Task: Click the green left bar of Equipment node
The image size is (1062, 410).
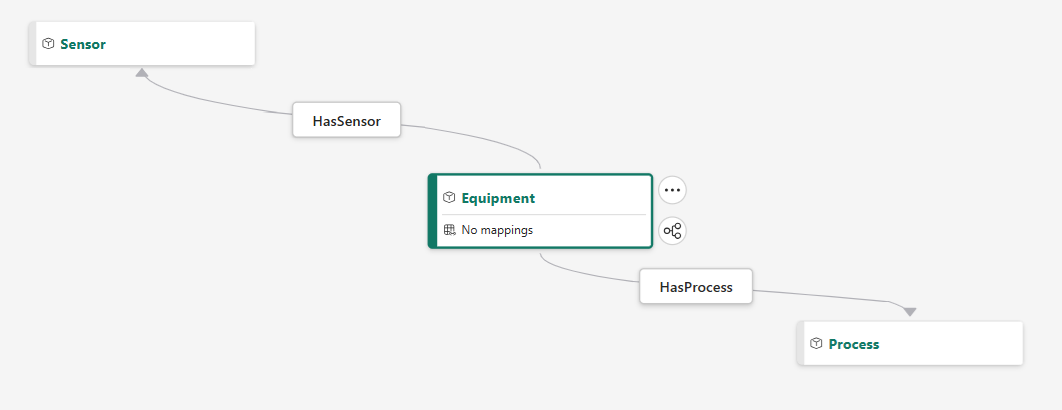Action: click(x=432, y=211)
